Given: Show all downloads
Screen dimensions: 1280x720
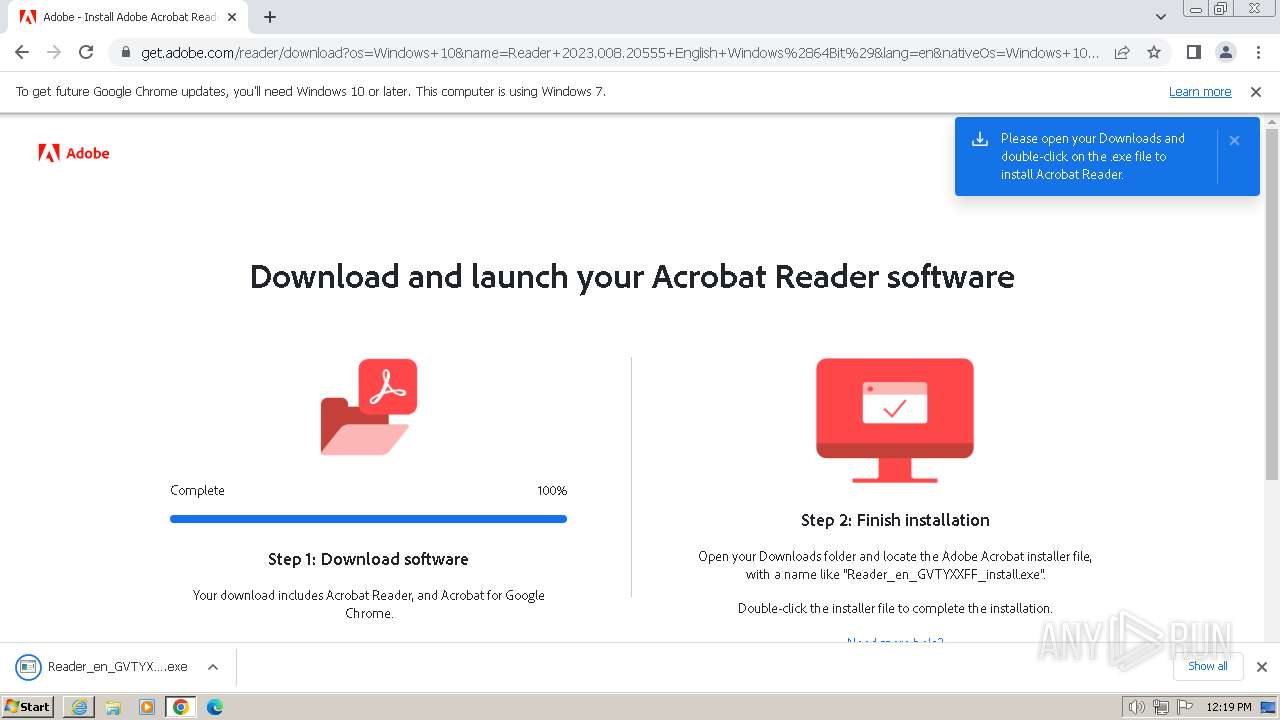Looking at the screenshot, I should (x=1208, y=666).
